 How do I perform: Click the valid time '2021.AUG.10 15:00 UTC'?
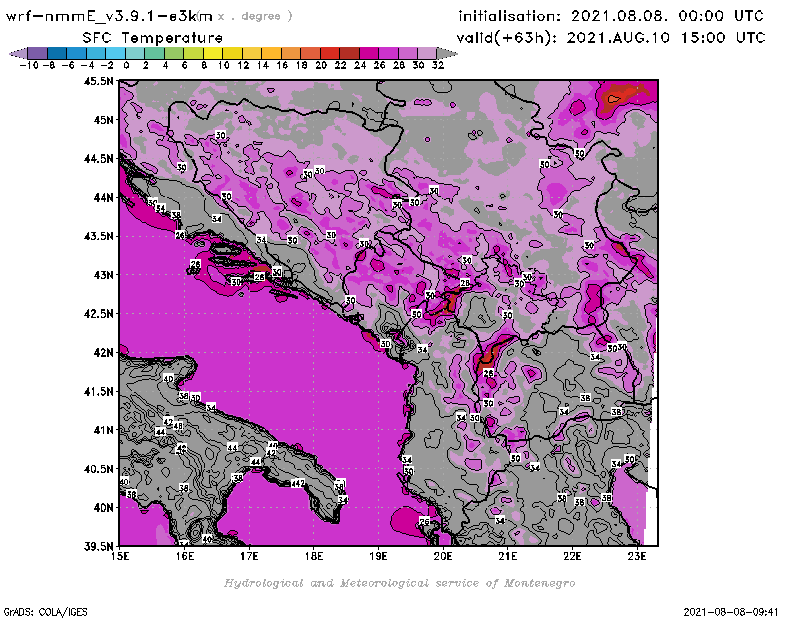click(x=666, y=38)
